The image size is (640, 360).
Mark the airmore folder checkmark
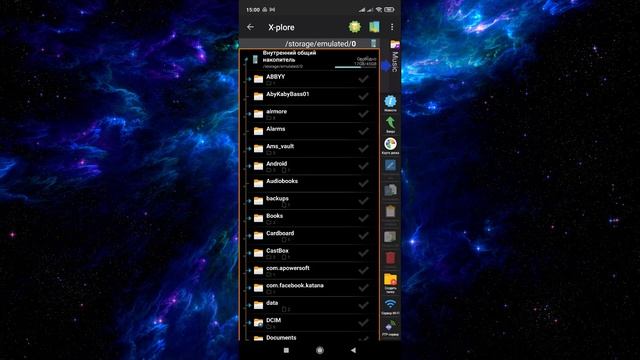coord(363,114)
